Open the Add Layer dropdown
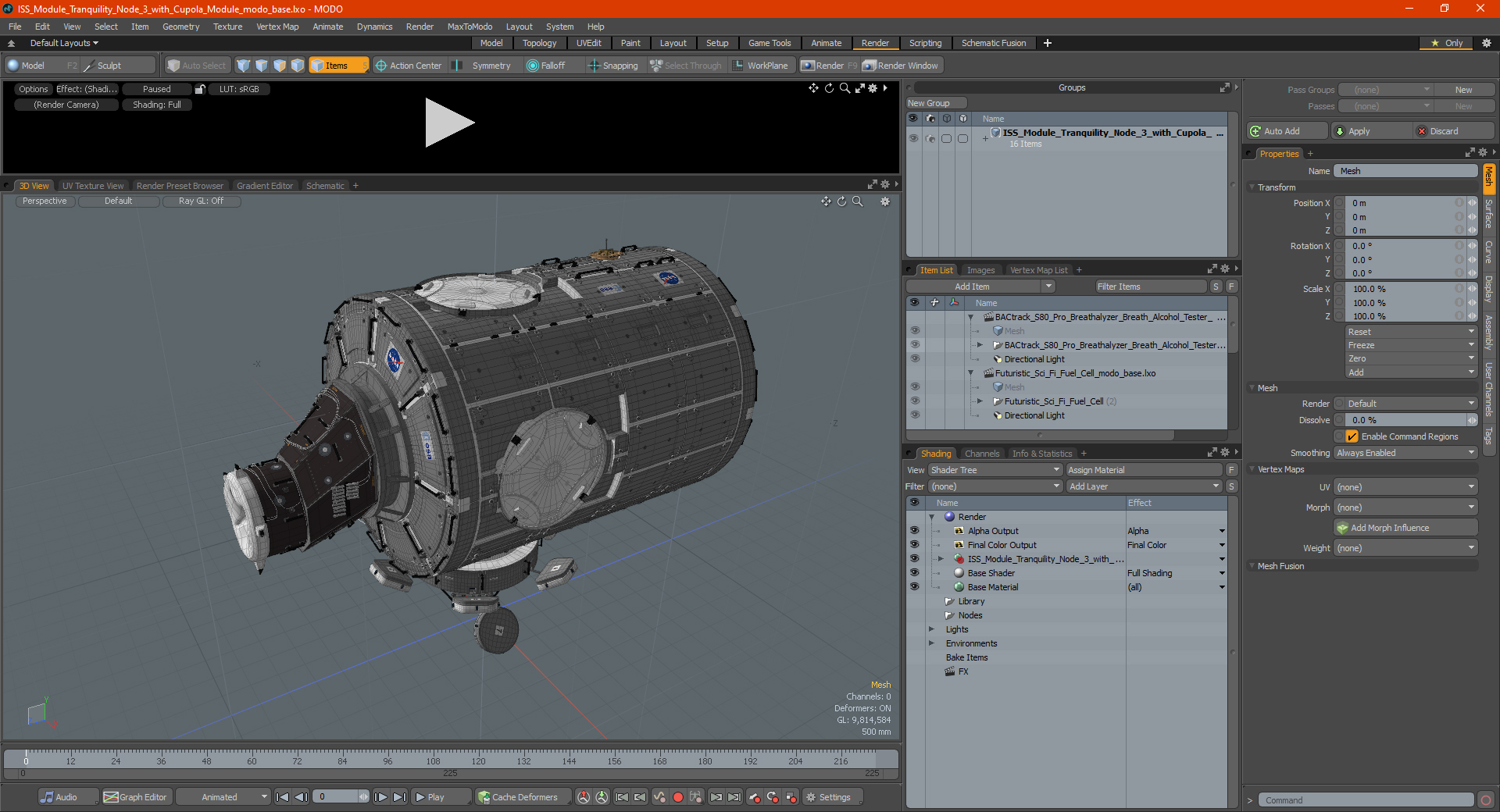1500x812 pixels. (1144, 486)
